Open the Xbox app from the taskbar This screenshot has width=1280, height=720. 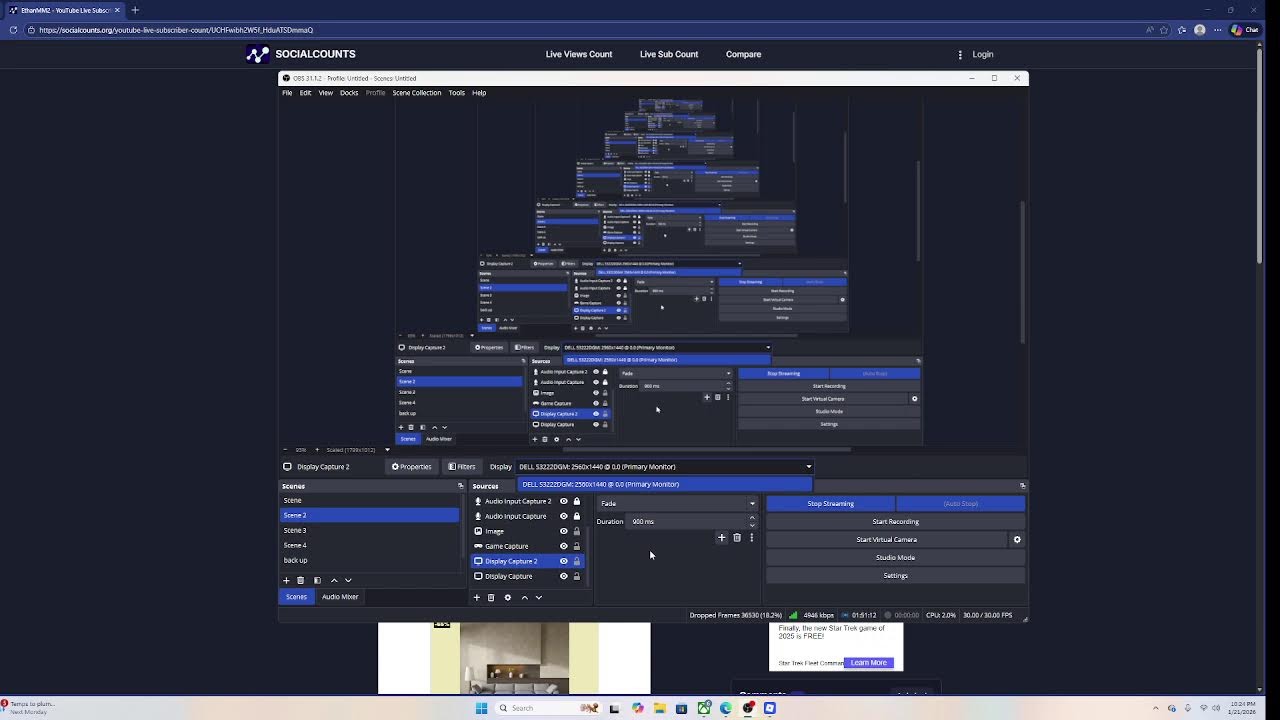704,708
